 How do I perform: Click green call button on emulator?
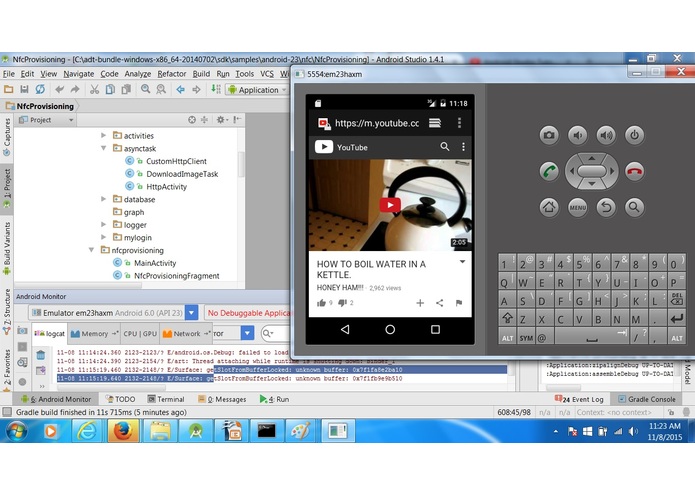tap(549, 171)
